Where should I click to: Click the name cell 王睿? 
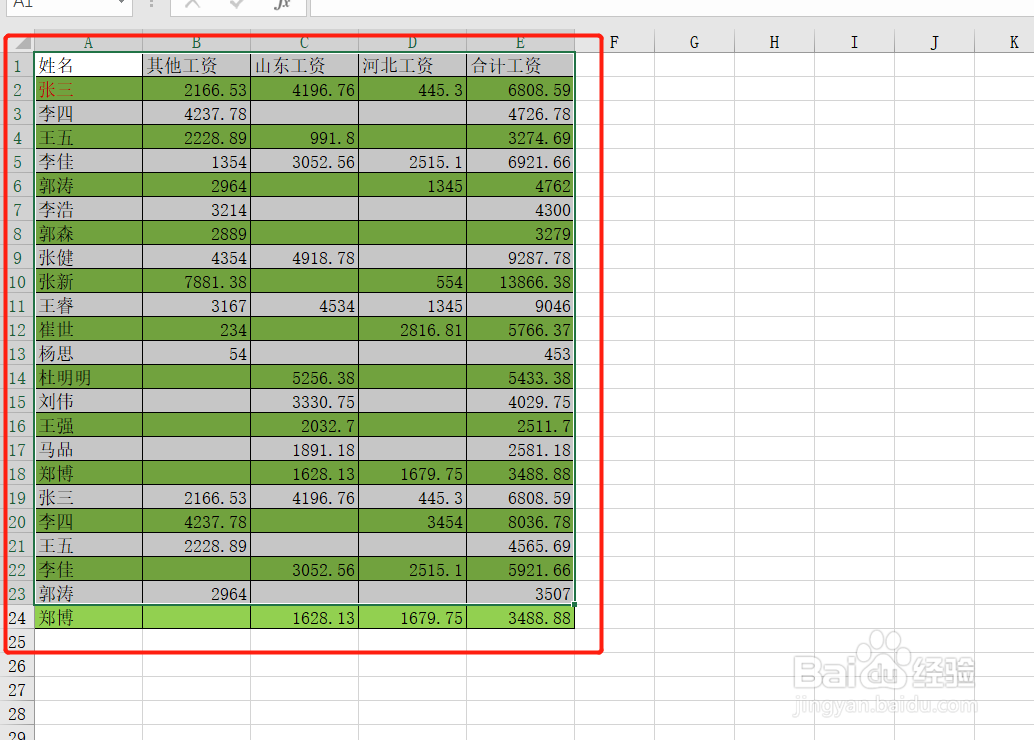click(88, 305)
